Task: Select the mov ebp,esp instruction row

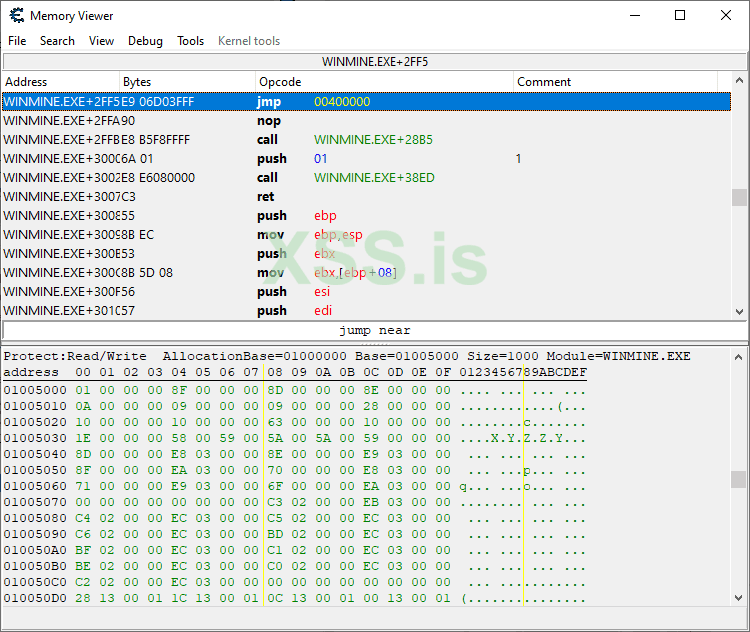Action: 365,235
